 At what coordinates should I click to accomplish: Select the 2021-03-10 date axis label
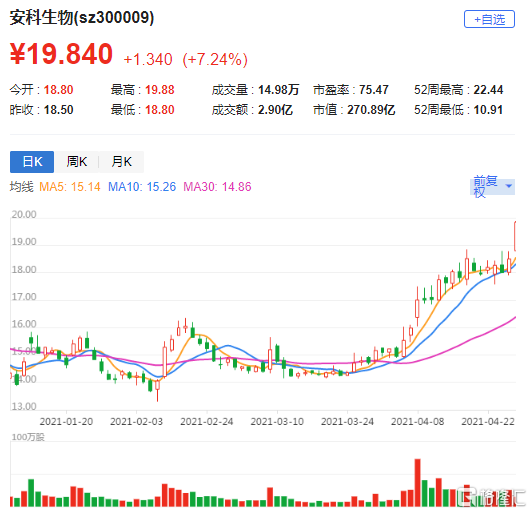[277, 422]
